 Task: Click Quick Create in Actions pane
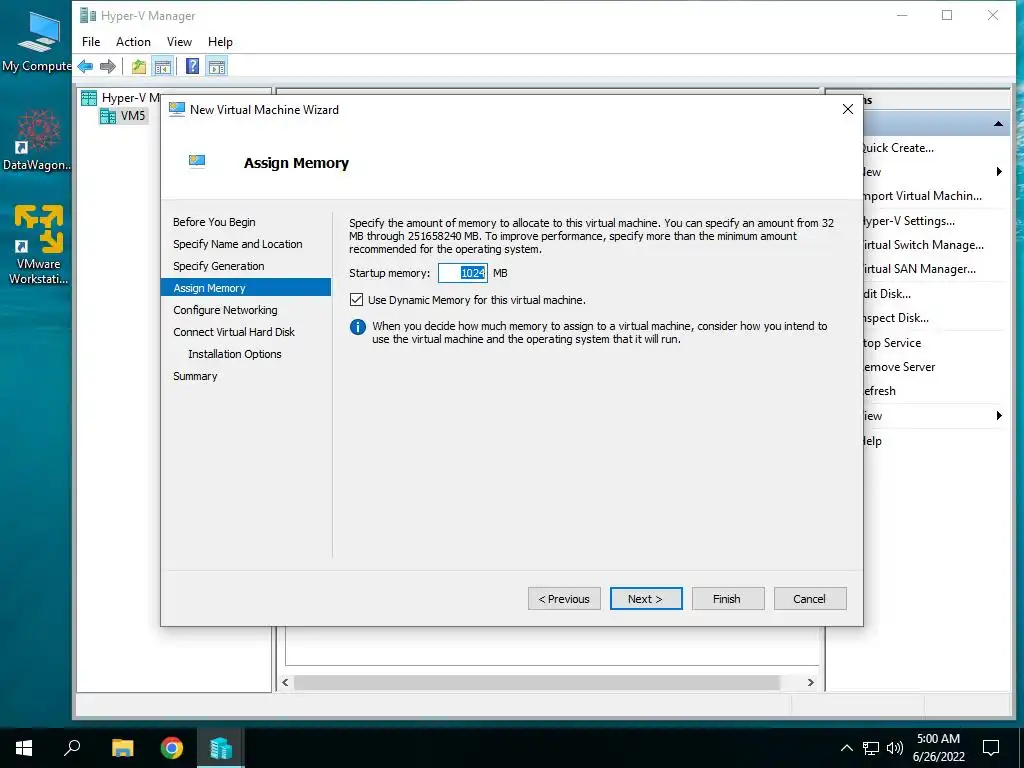[899, 148]
